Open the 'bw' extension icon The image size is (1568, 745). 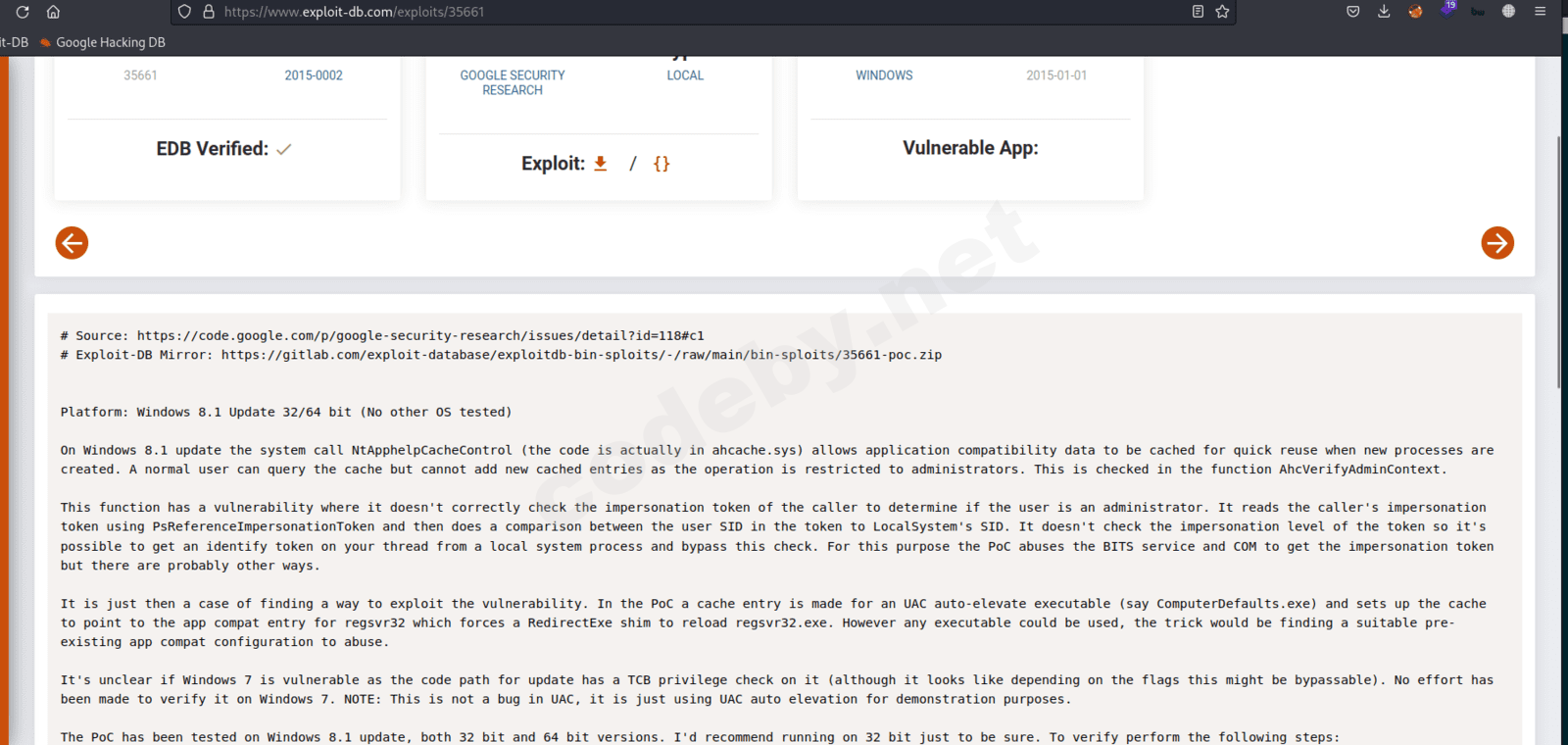pos(1478,12)
